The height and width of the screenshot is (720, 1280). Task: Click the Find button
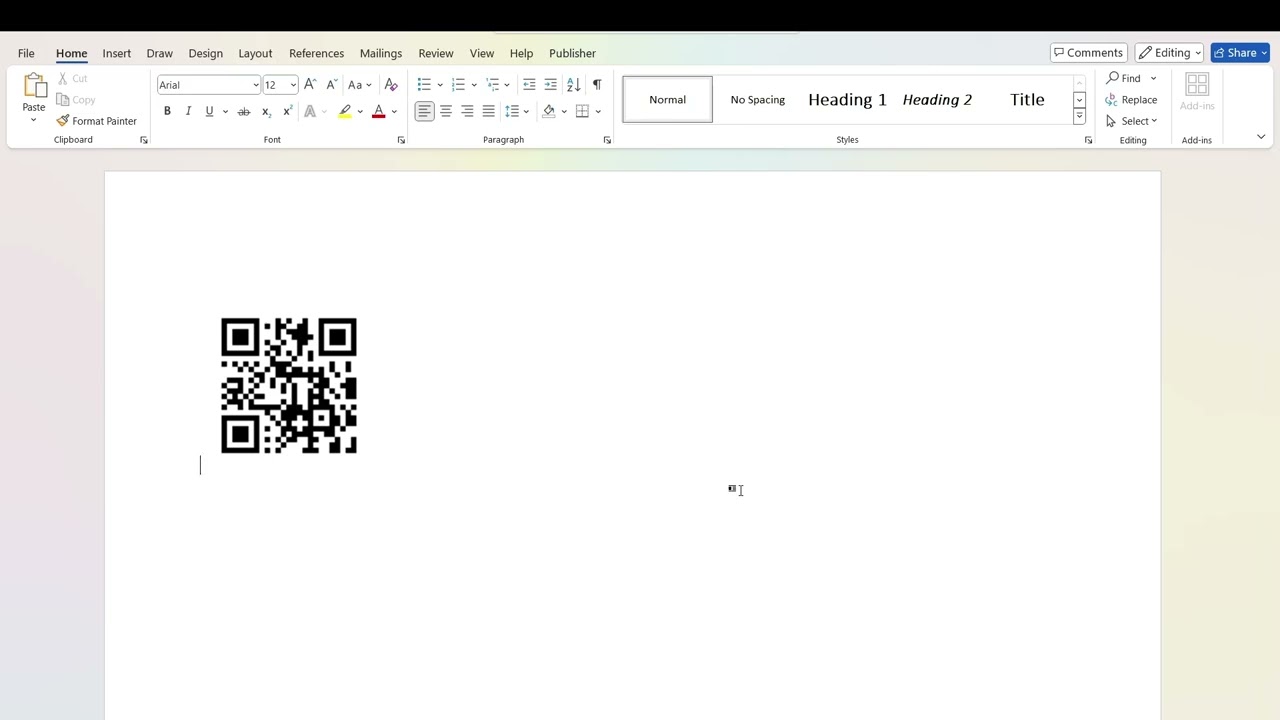[x=1123, y=78]
